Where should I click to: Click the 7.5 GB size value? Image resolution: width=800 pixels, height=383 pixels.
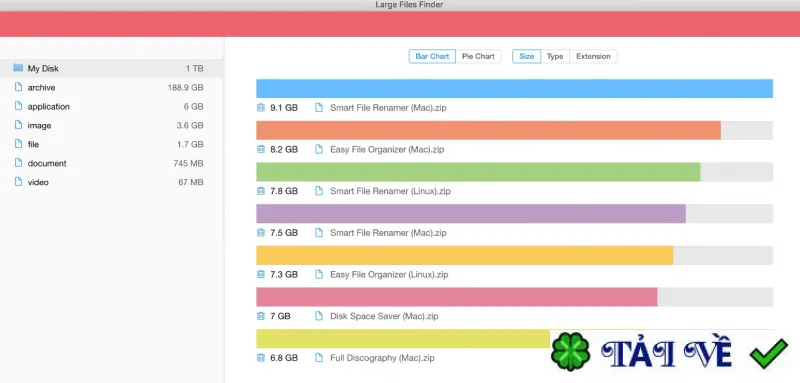pos(284,233)
